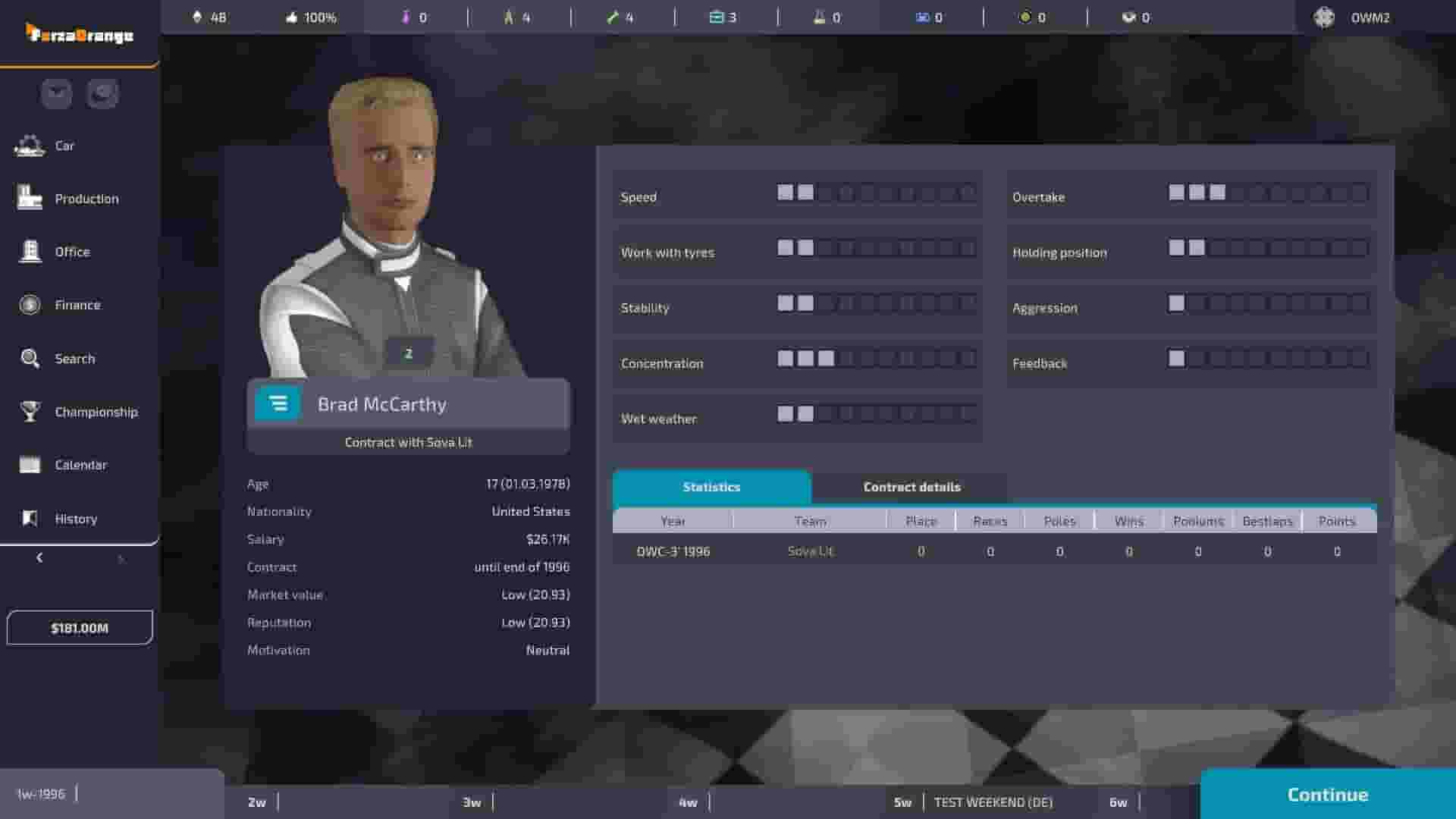Open the mail envelope icon above the sidebar

(x=55, y=94)
